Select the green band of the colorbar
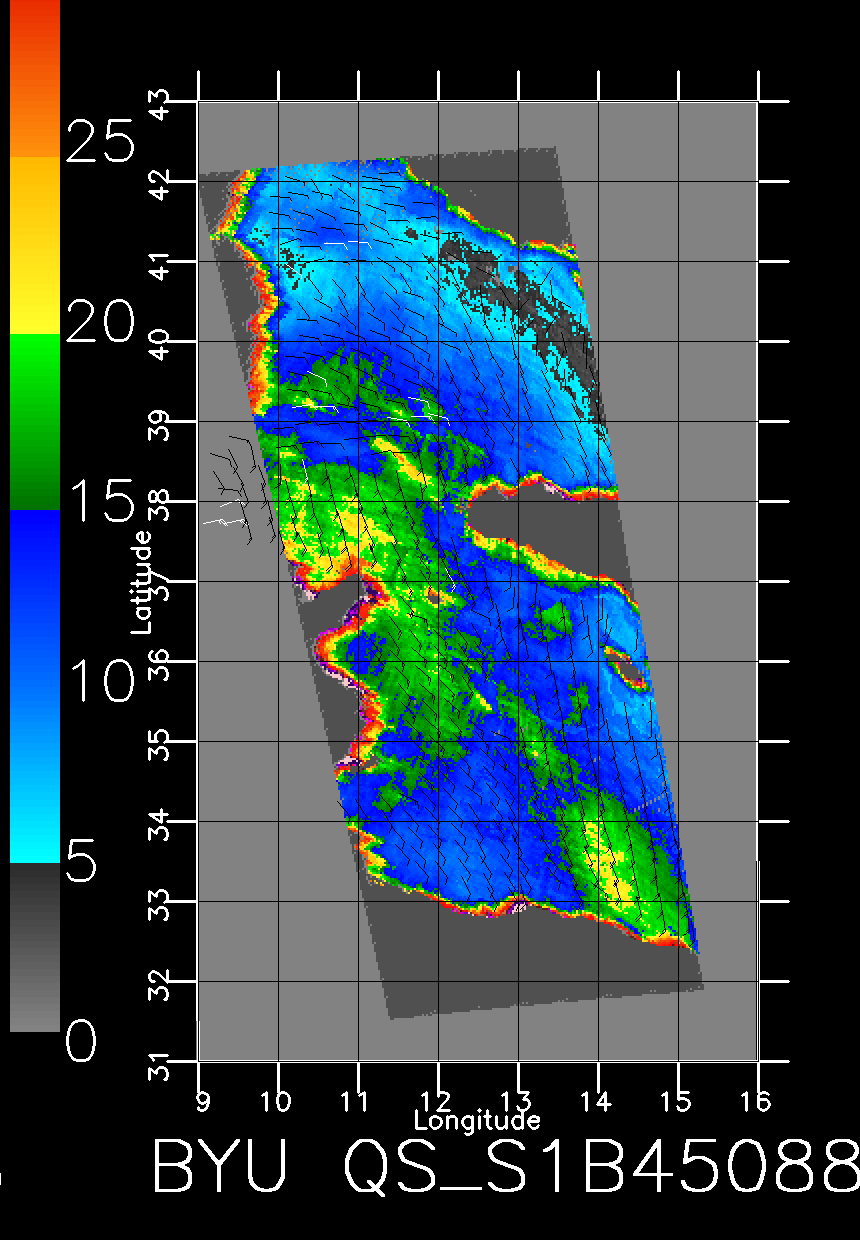 [35, 421]
